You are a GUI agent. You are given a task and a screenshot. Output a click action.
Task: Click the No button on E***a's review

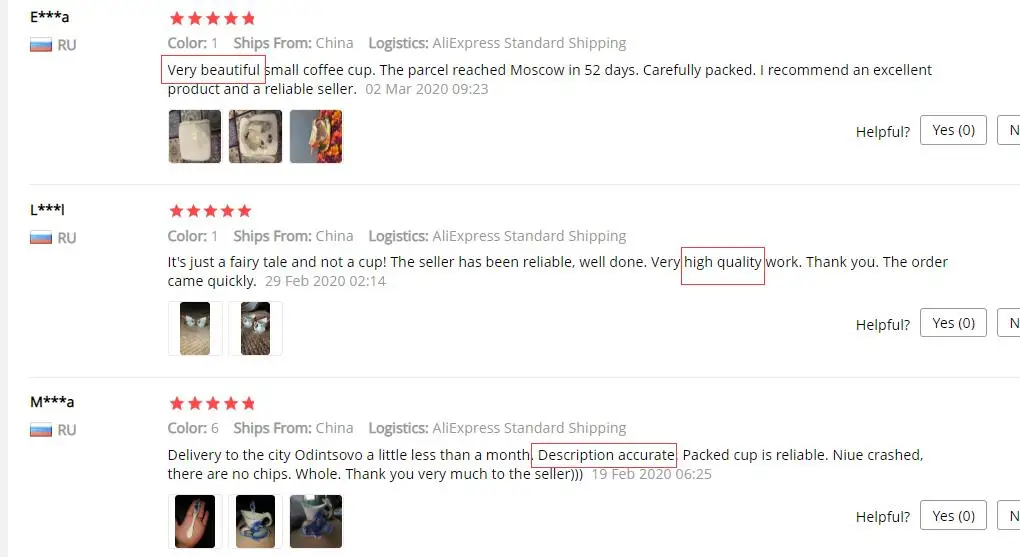pyautogui.click(x=1009, y=130)
